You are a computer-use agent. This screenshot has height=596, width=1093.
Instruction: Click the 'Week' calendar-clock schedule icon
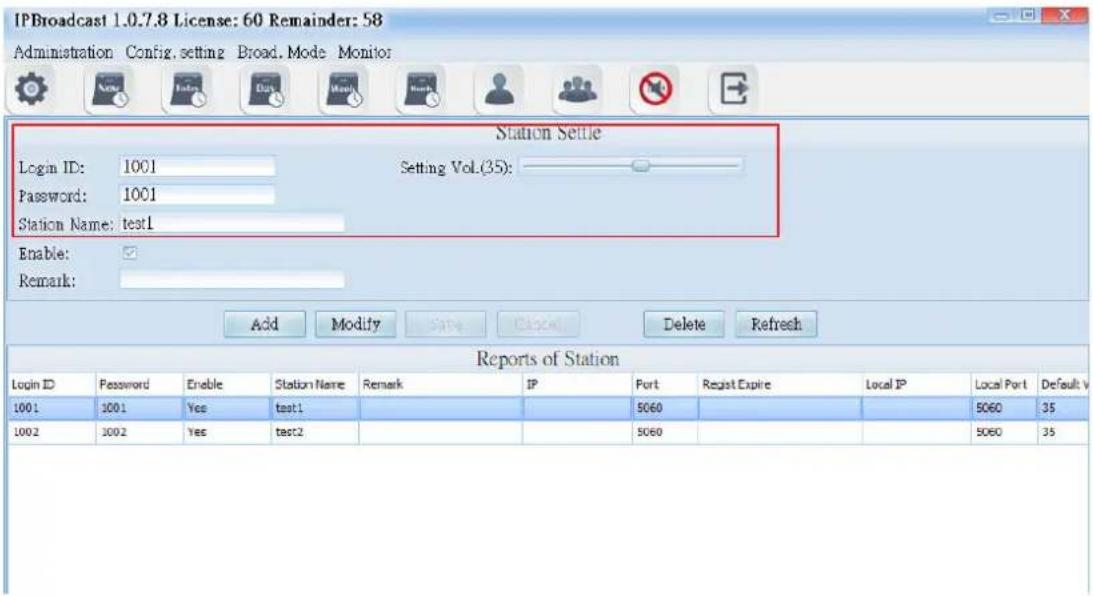coord(344,90)
